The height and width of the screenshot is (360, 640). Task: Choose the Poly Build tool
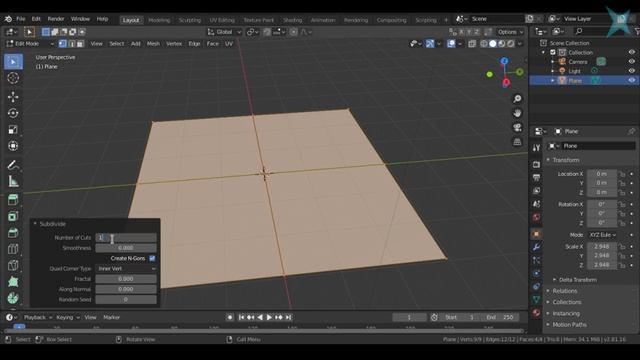point(13,282)
